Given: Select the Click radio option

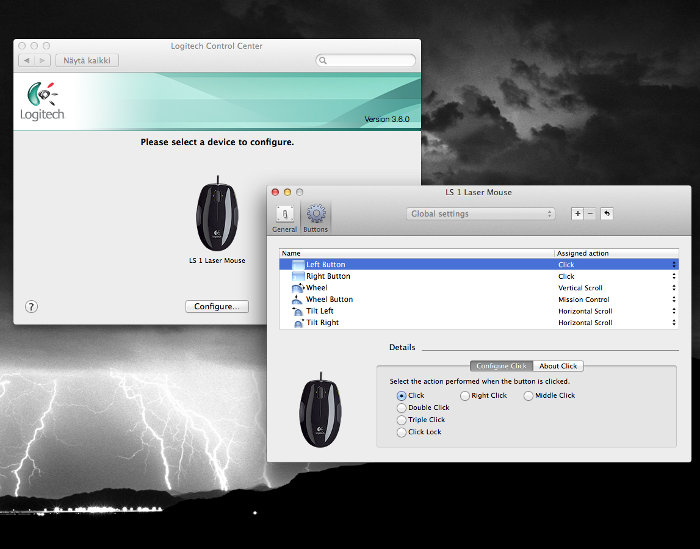Looking at the screenshot, I should coord(401,396).
